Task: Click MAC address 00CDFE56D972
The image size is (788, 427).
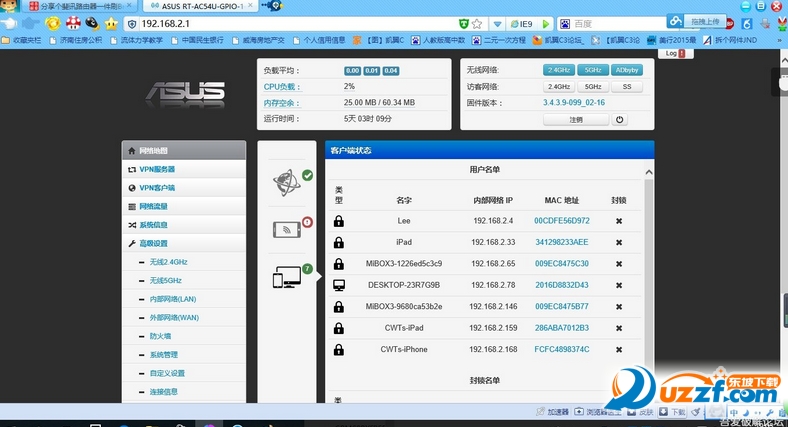Action: (x=562, y=221)
